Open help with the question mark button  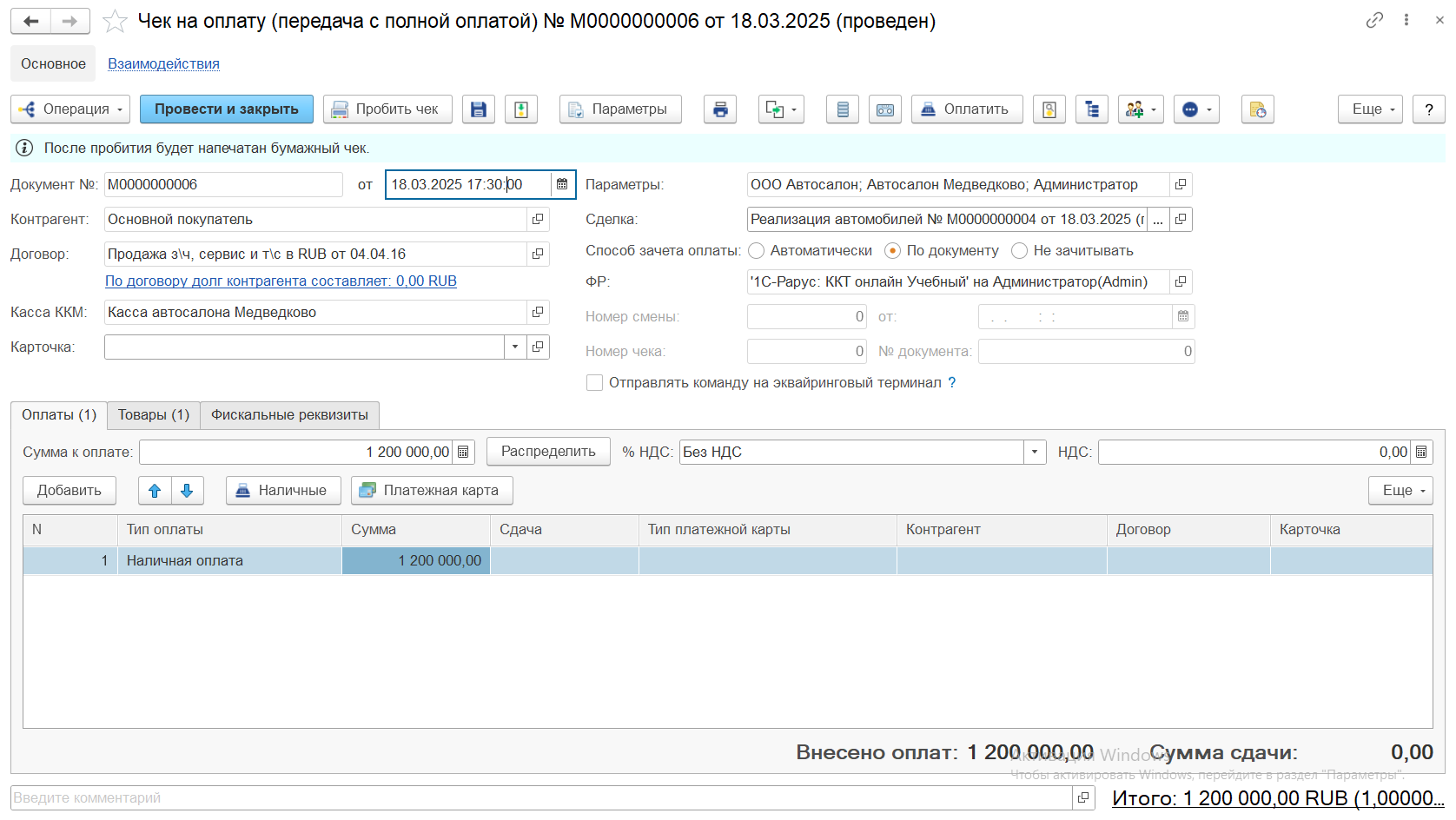[1429, 109]
